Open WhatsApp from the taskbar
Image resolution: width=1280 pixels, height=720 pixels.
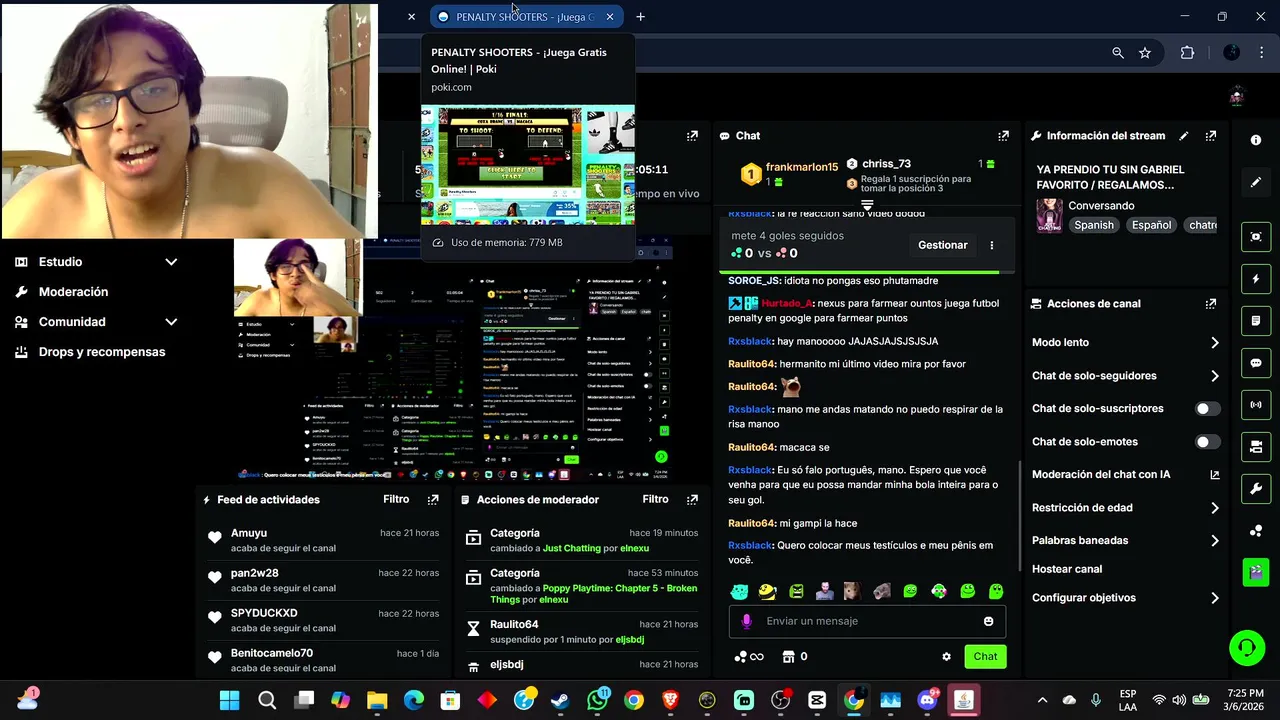click(598, 700)
